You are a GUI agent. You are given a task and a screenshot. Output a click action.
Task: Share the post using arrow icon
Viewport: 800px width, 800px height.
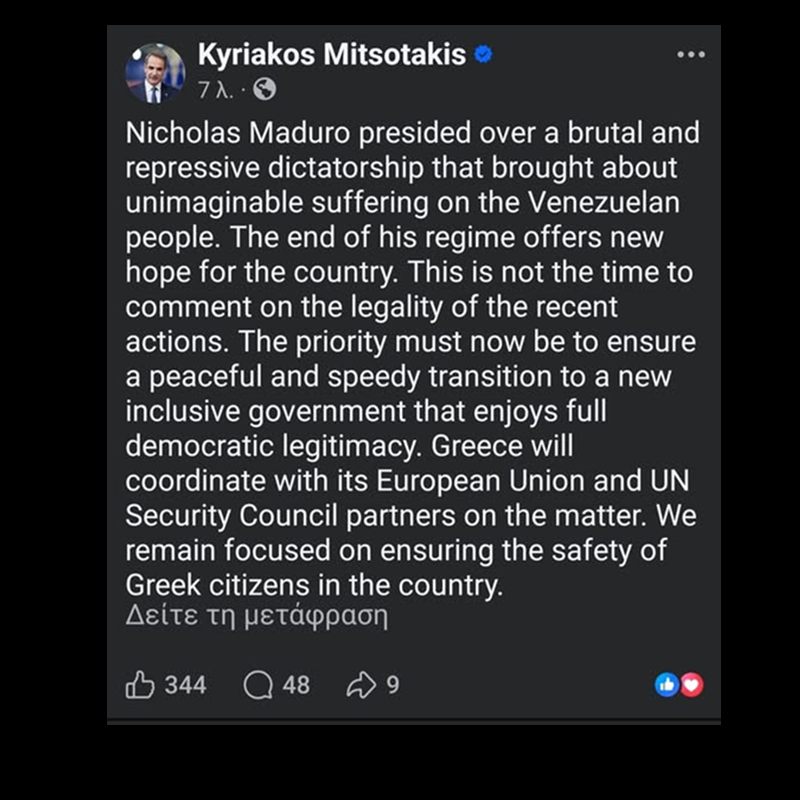point(361,685)
